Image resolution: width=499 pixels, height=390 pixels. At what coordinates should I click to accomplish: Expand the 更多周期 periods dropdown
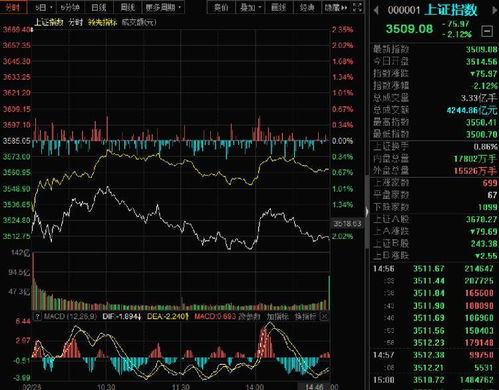163,7
